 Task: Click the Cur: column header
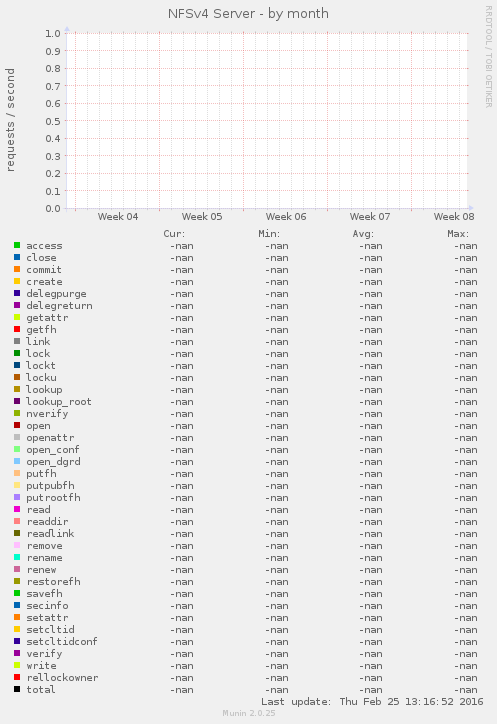tap(174, 234)
